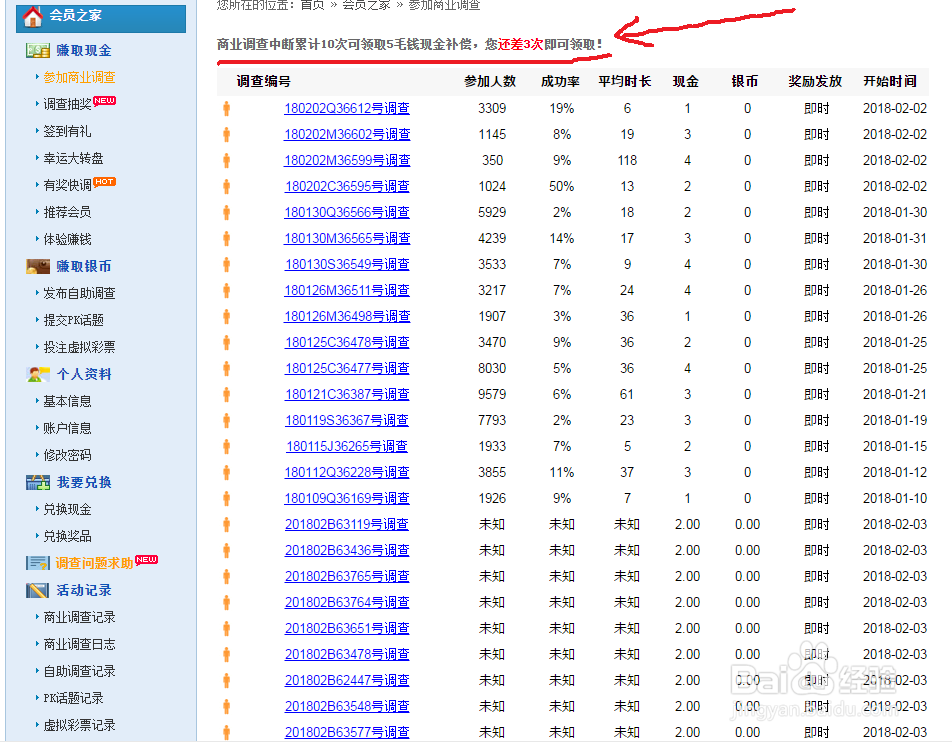The image size is (952, 743).
Task: Open survey link 180130S36549号调查
Action: (347, 265)
